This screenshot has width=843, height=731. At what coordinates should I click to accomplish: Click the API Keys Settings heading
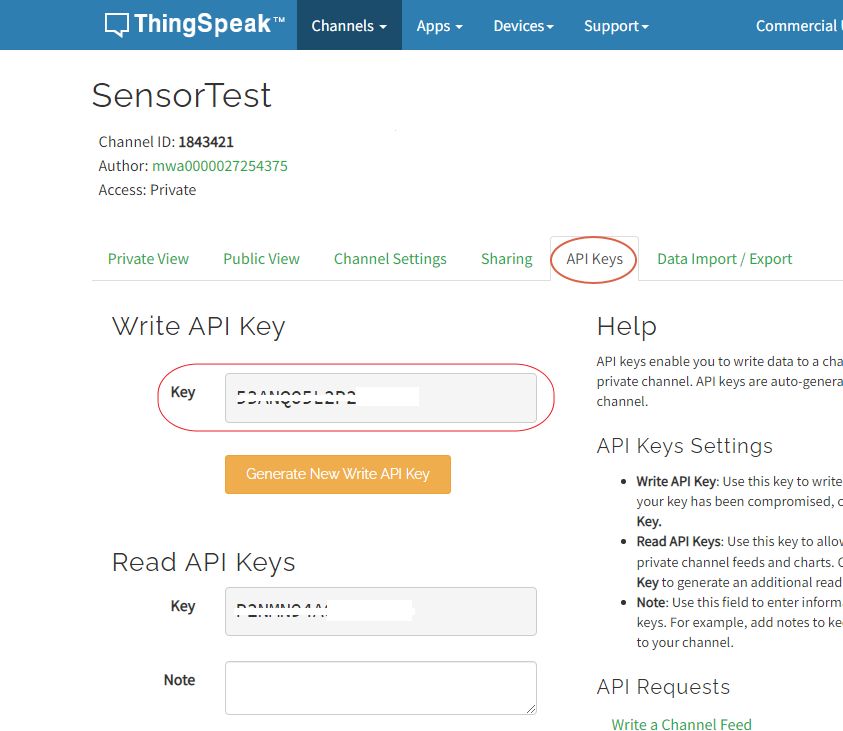tap(684, 446)
